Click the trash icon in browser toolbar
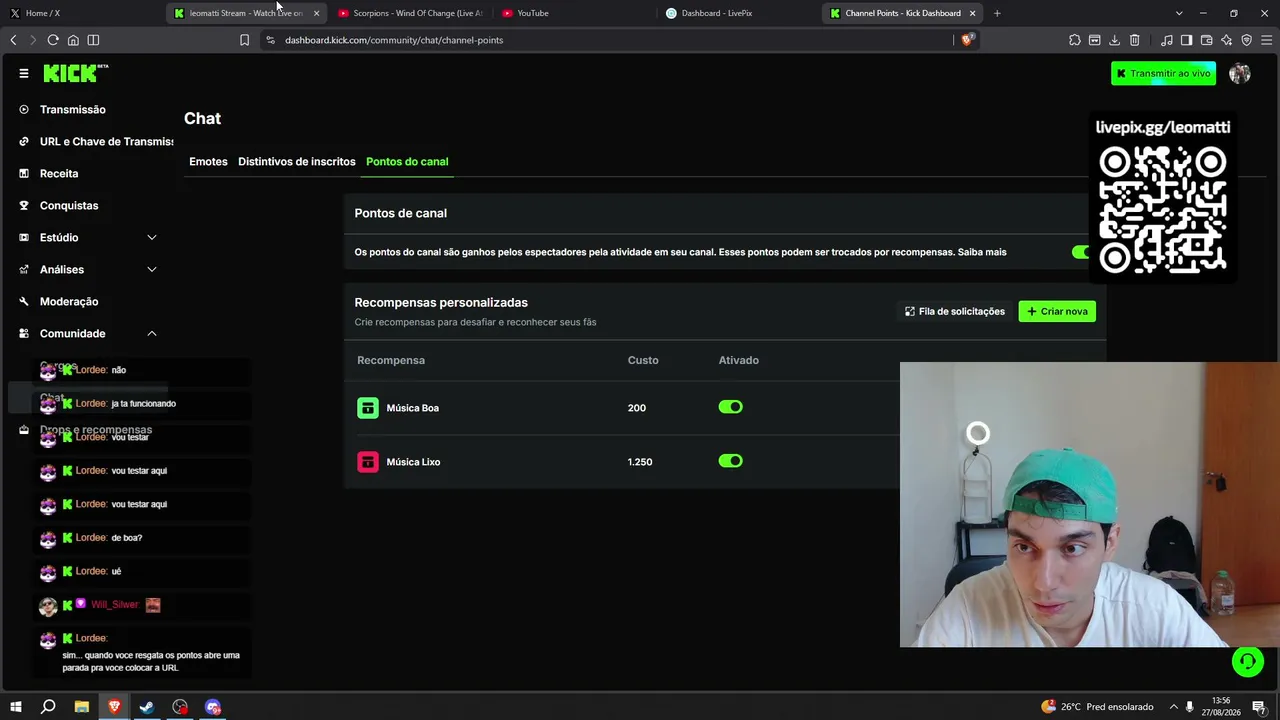 pos(1135,40)
